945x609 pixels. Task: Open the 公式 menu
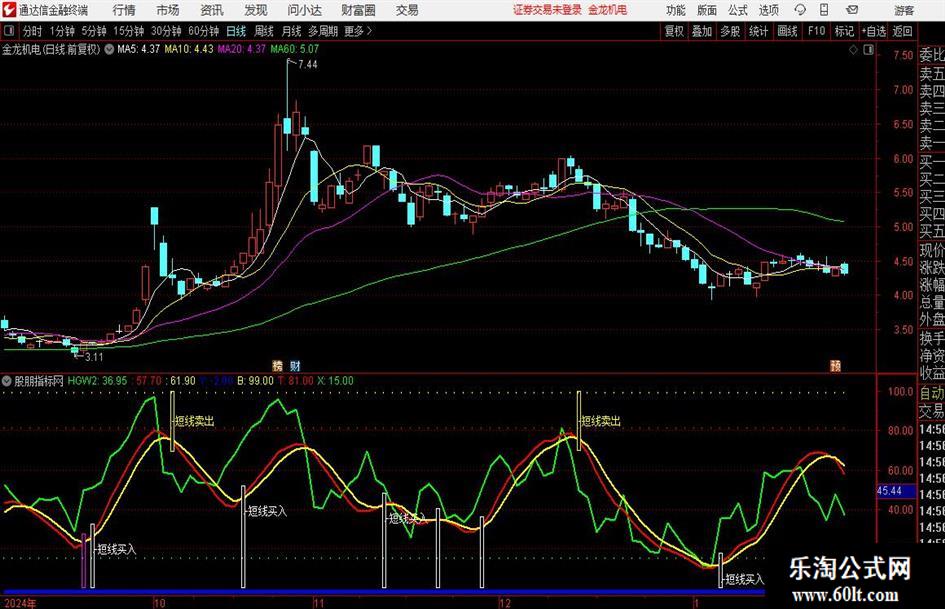tap(738, 10)
